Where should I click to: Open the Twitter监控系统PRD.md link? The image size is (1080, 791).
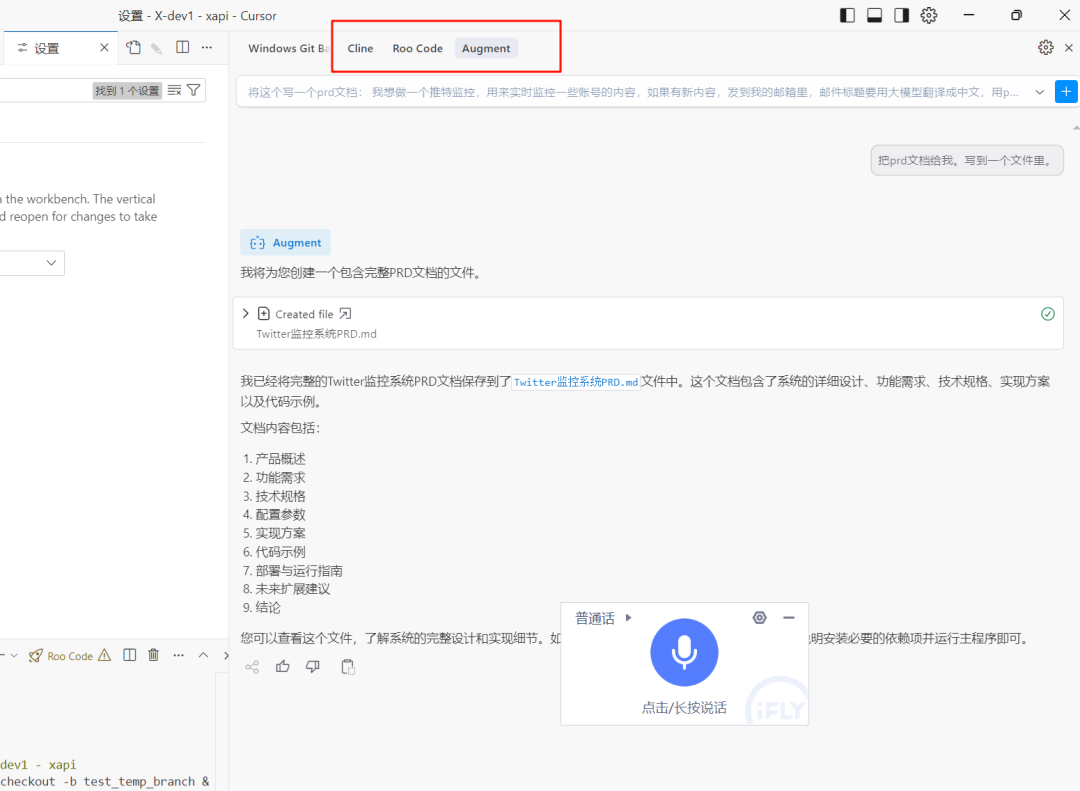pyautogui.click(x=576, y=382)
